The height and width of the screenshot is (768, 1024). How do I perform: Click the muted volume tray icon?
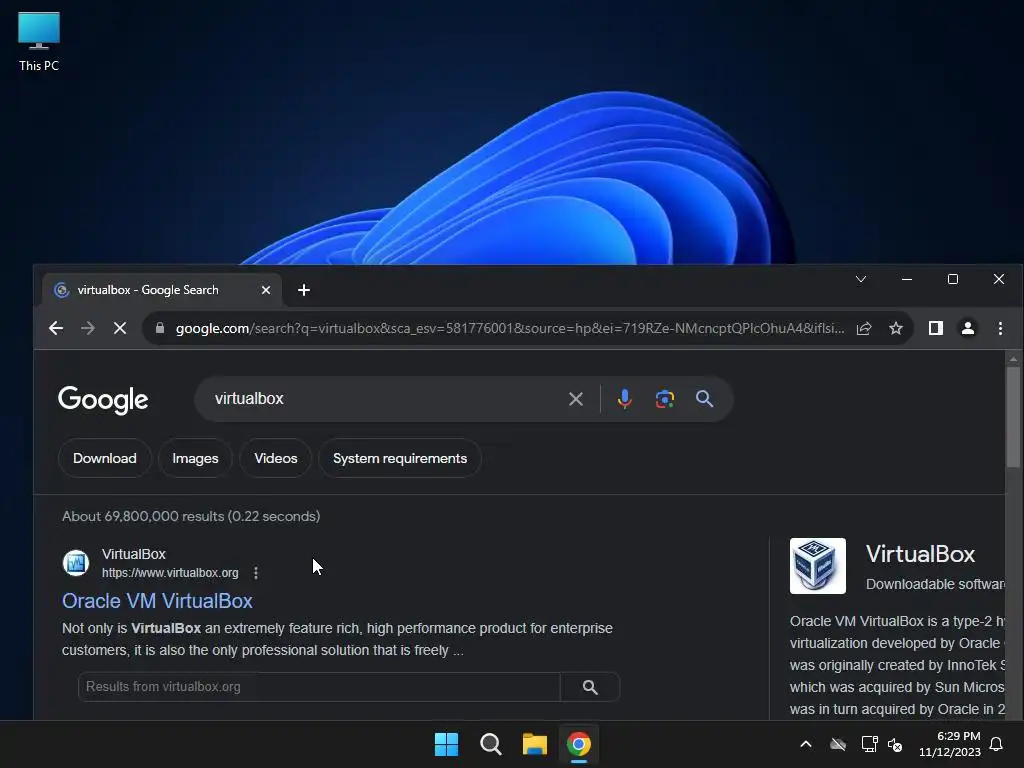point(895,744)
